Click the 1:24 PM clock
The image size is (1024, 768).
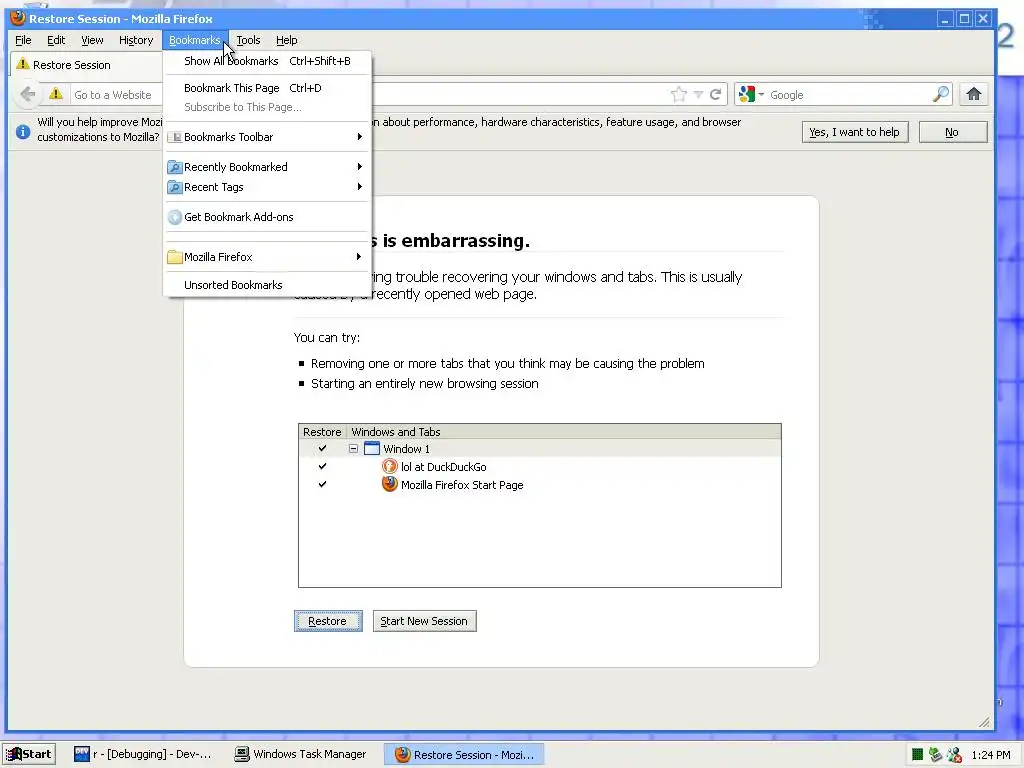[991, 755]
